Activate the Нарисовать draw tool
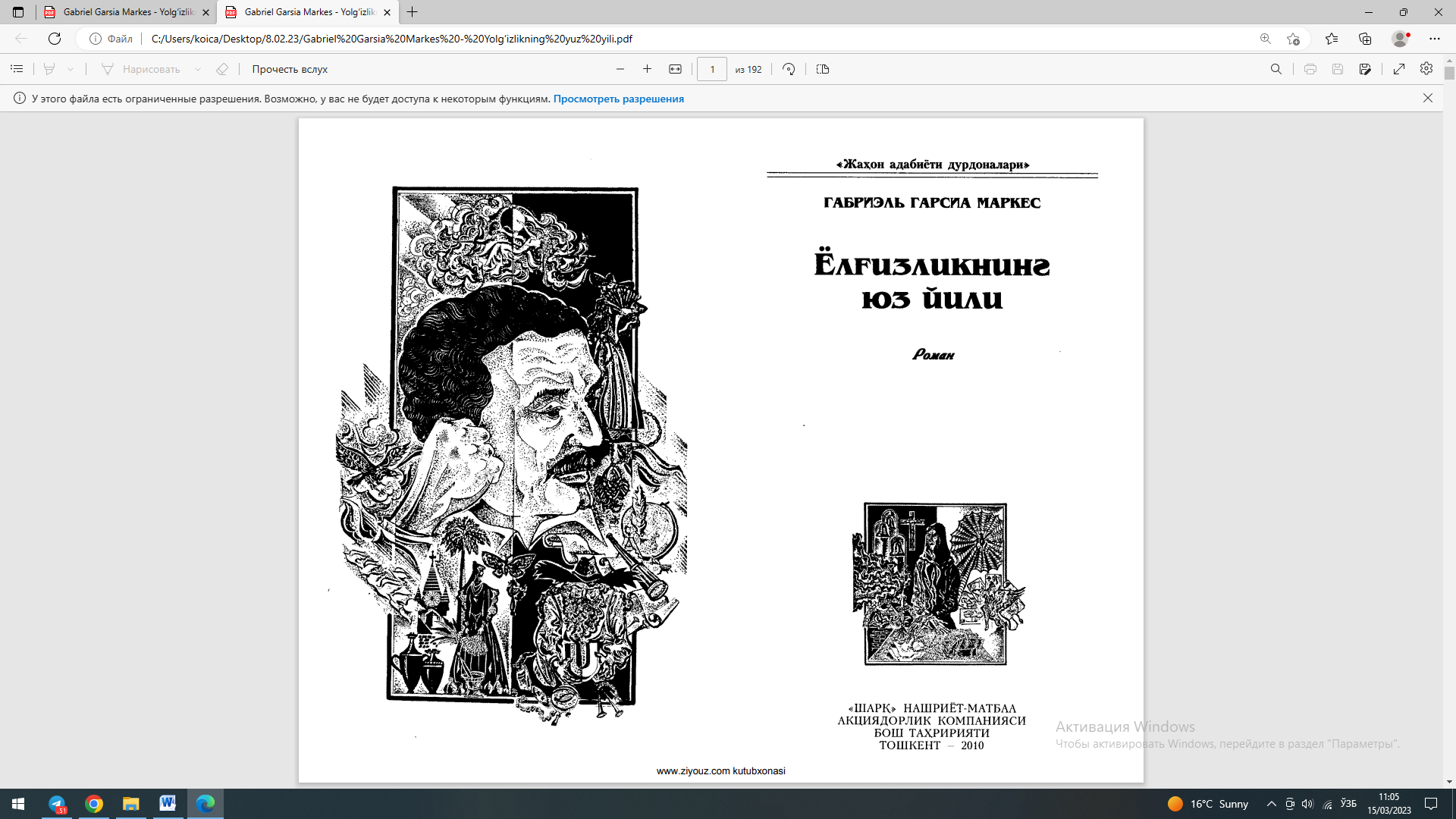The image size is (1456, 819). (141, 69)
